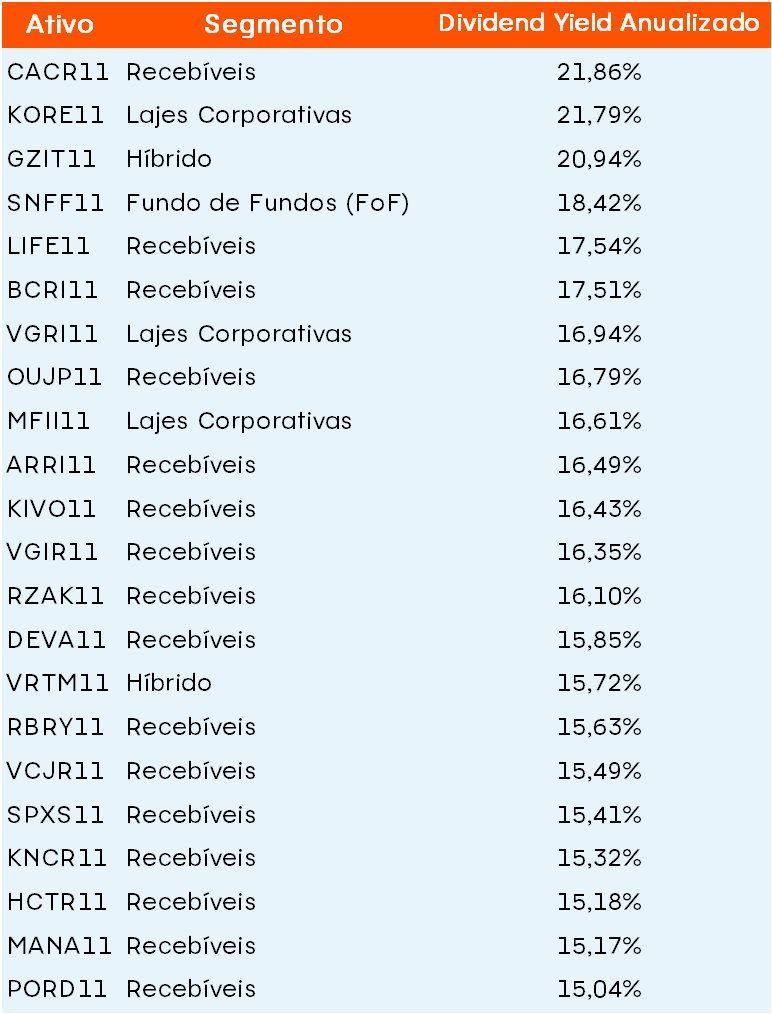Open the MANA11 ticker entry
772x1014 pixels.
coord(60,945)
